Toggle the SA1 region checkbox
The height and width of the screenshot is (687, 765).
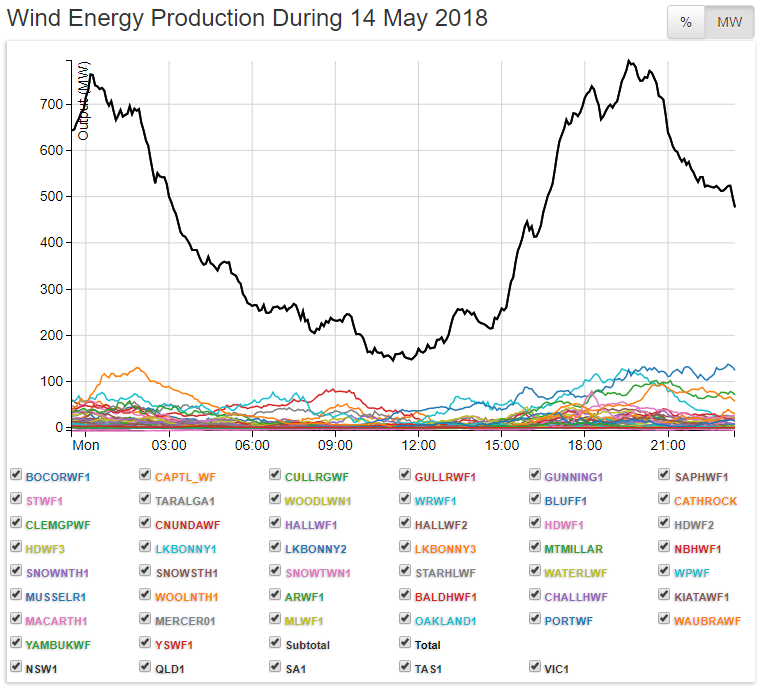[276, 668]
